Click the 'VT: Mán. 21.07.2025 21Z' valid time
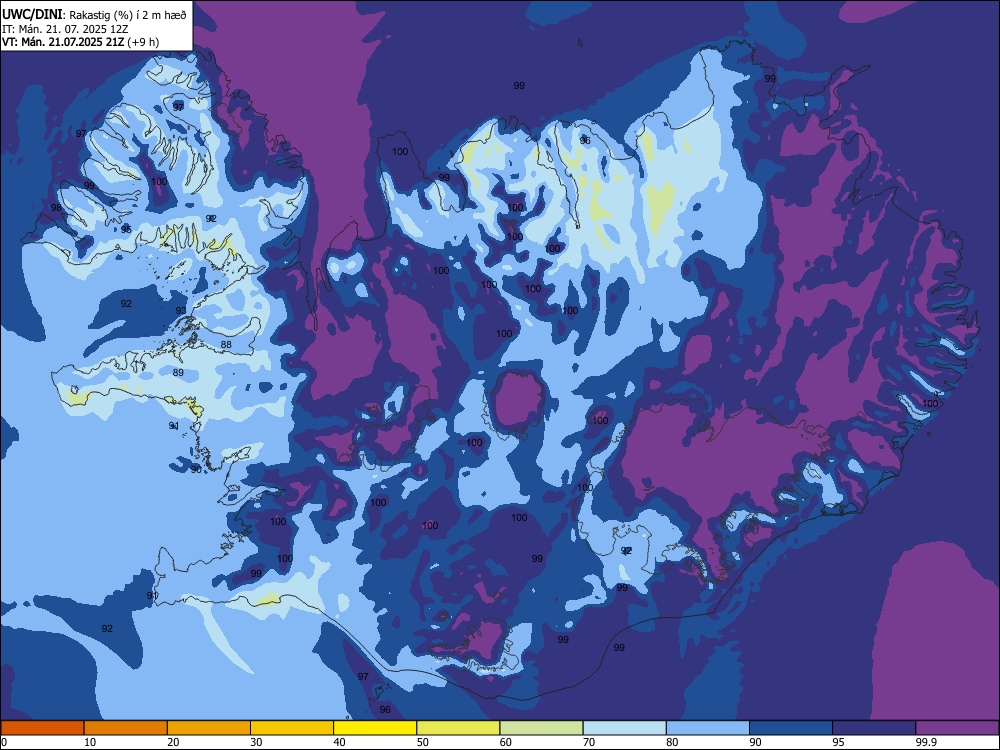The width and height of the screenshot is (1000, 750). tap(63, 42)
